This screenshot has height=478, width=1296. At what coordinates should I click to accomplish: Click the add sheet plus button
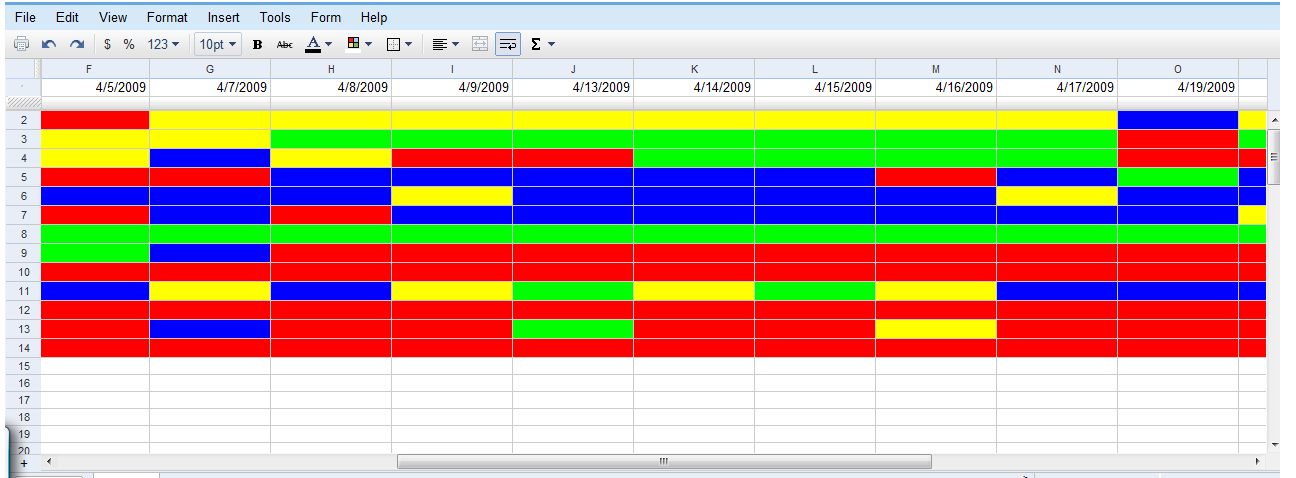tap(24, 463)
